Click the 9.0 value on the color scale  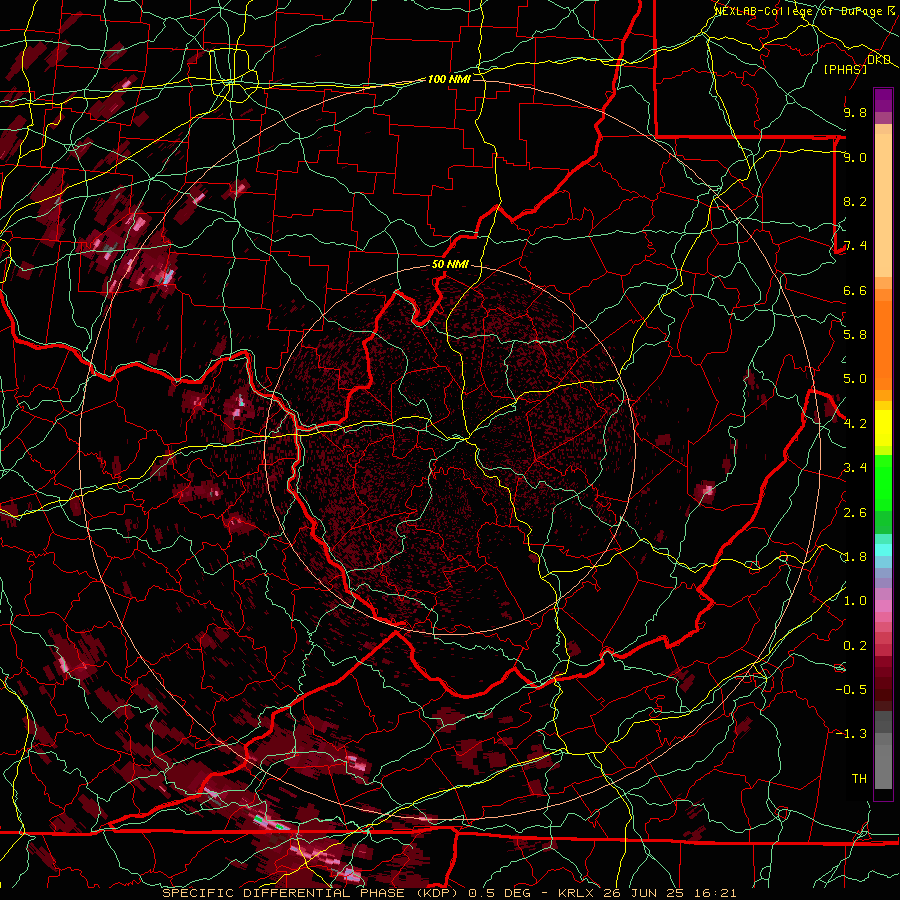tap(855, 157)
